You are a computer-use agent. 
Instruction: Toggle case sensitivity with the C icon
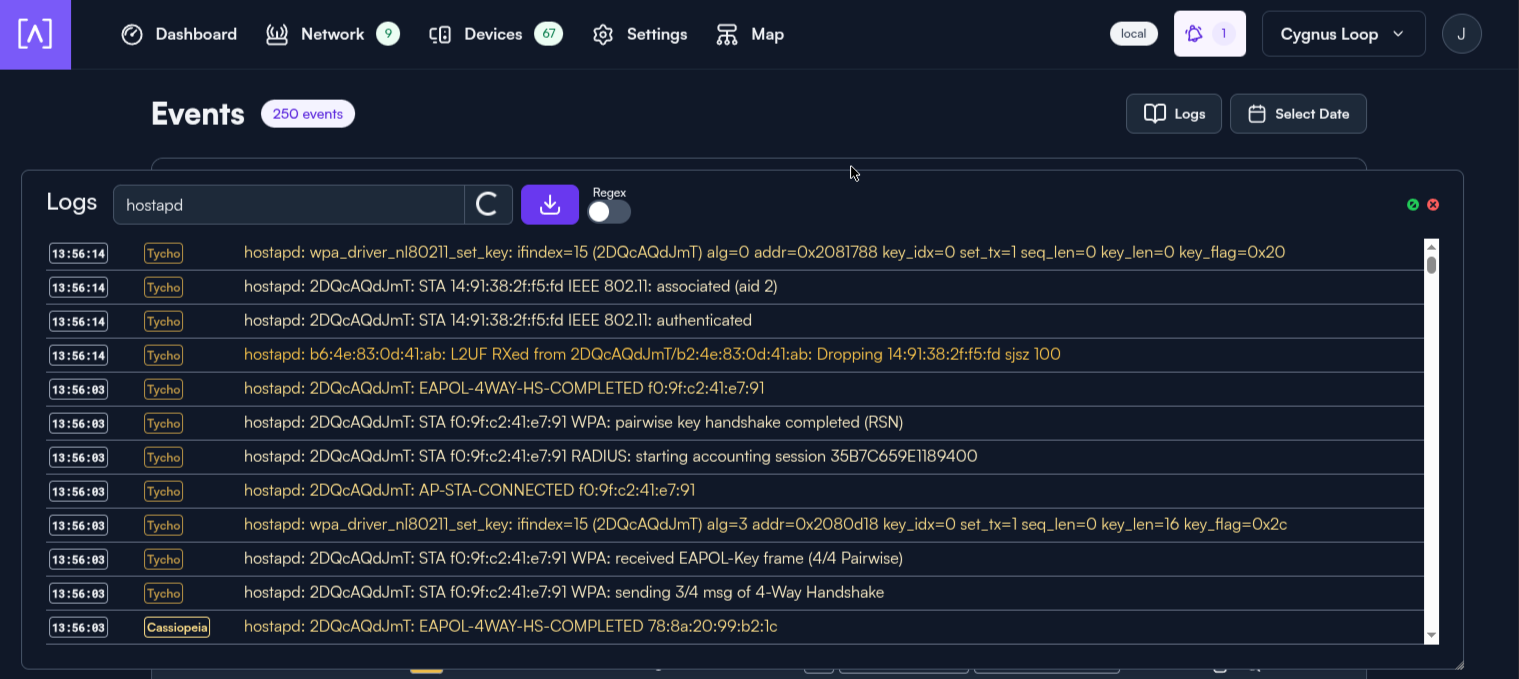tap(487, 204)
